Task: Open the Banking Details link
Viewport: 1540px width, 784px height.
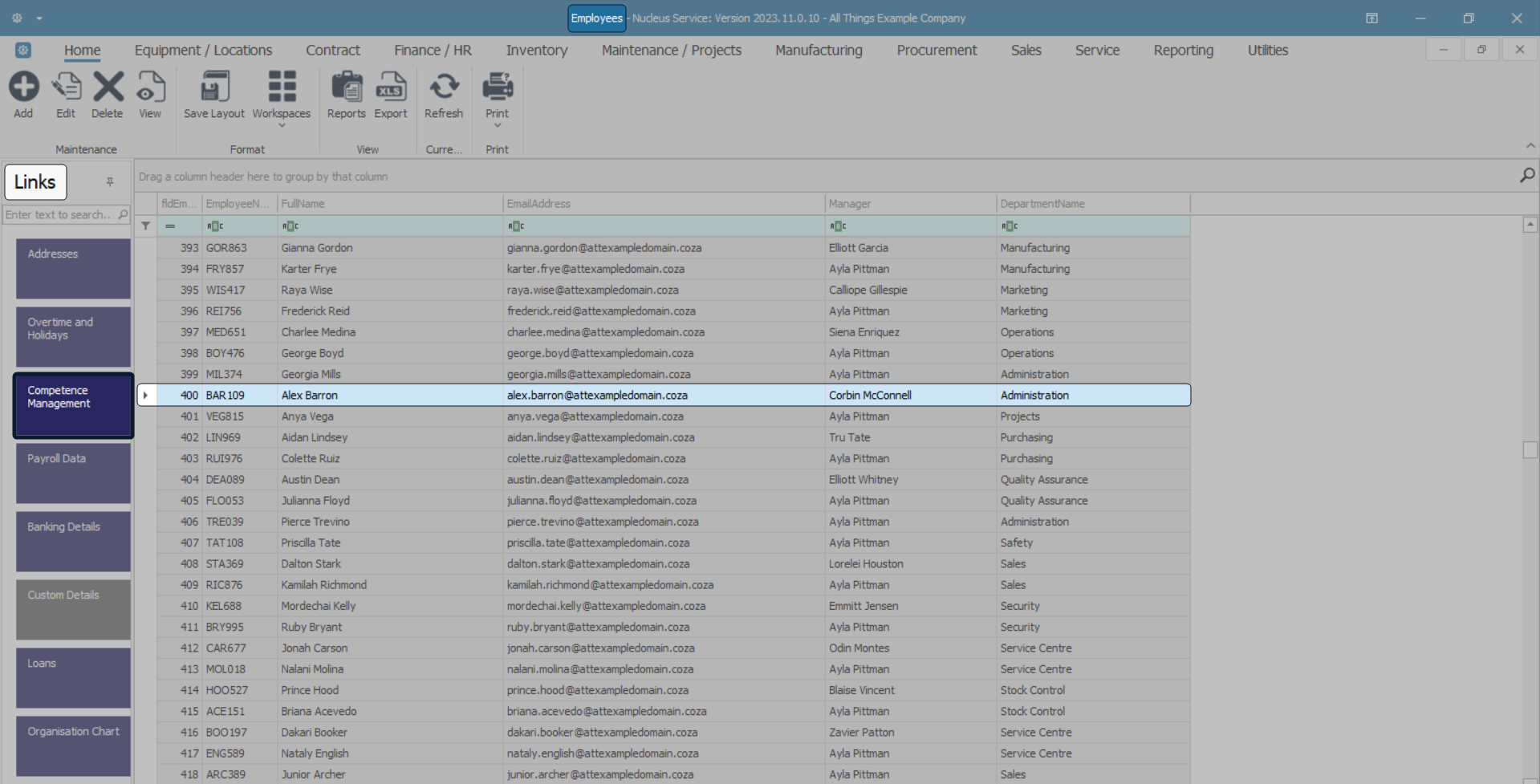Action: [x=73, y=542]
